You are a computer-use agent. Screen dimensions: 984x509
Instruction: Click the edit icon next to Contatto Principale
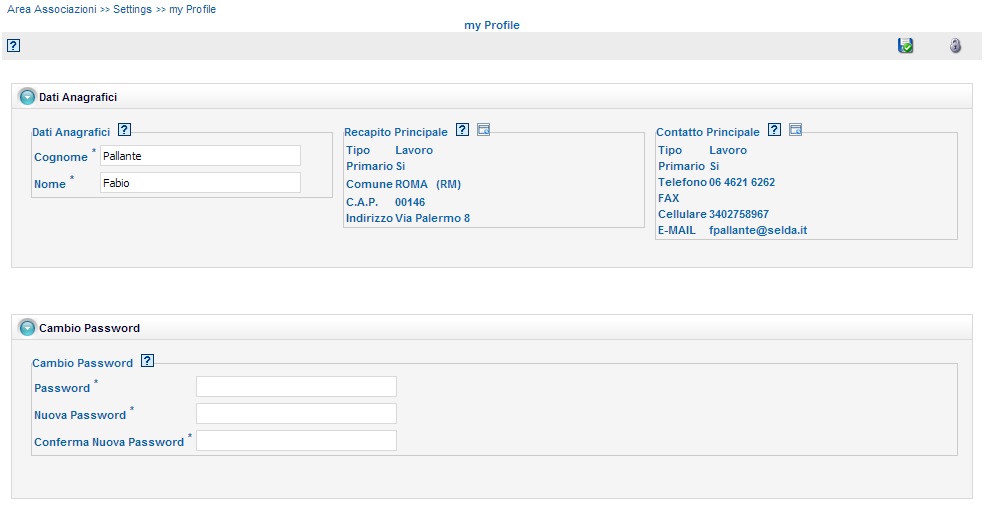point(795,129)
